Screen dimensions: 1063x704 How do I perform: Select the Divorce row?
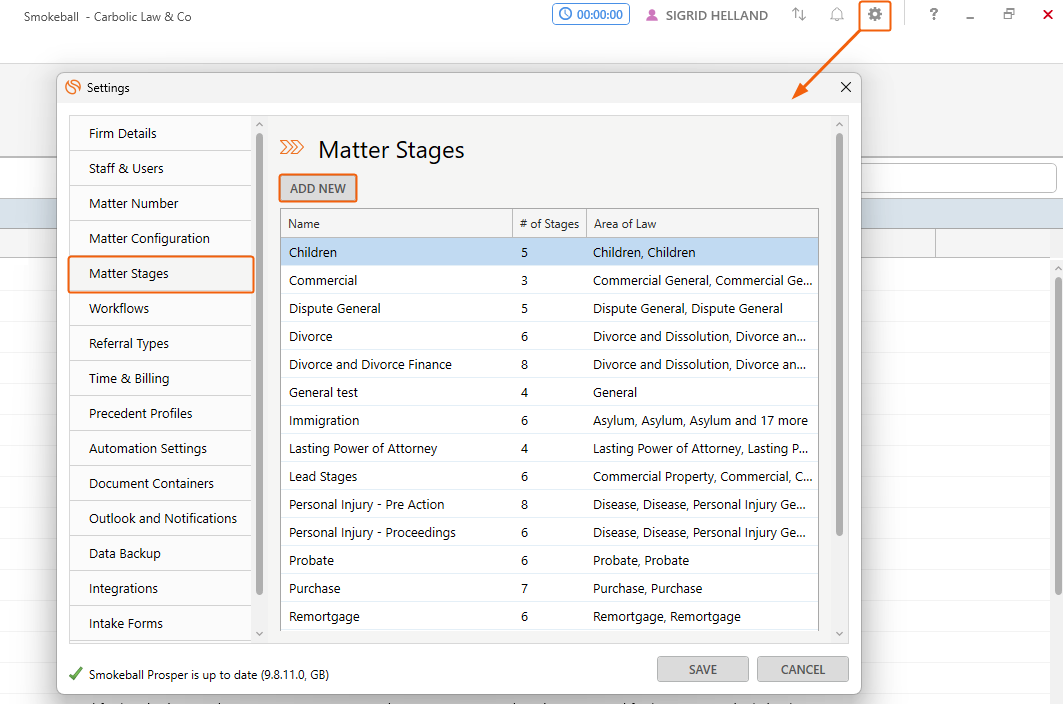549,336
